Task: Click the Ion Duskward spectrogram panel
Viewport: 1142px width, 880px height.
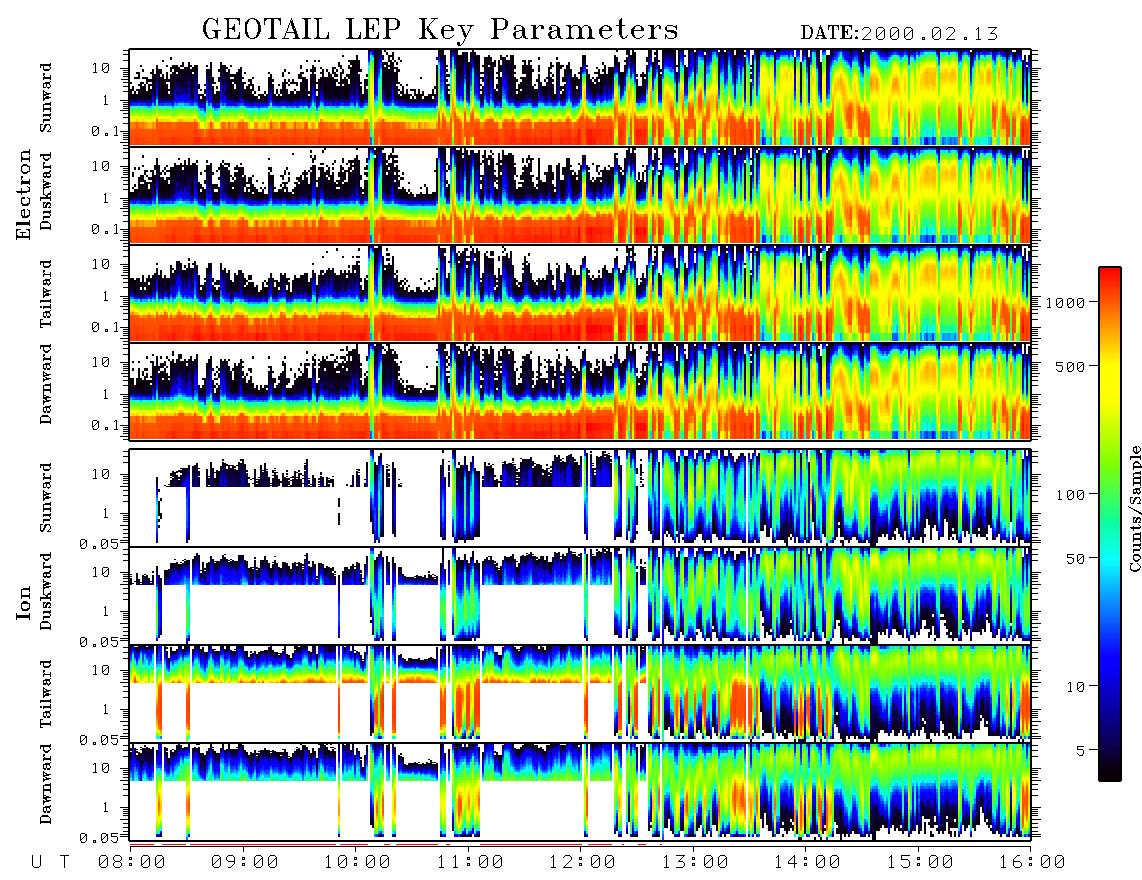Action: pyautogui.click(x=580, y=595)
